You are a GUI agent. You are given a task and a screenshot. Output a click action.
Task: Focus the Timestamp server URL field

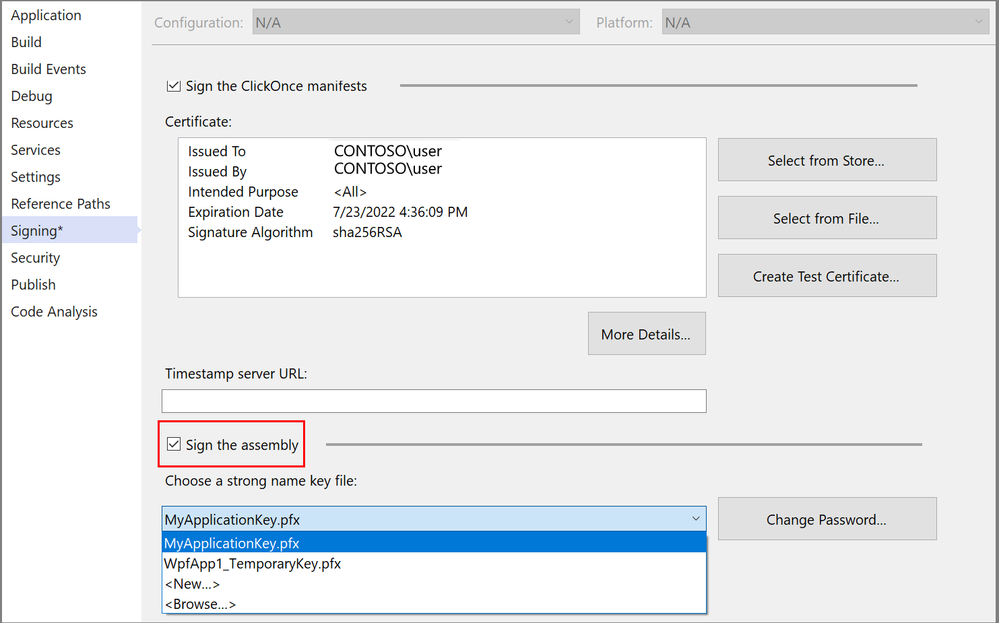click(x=434, y=401)
